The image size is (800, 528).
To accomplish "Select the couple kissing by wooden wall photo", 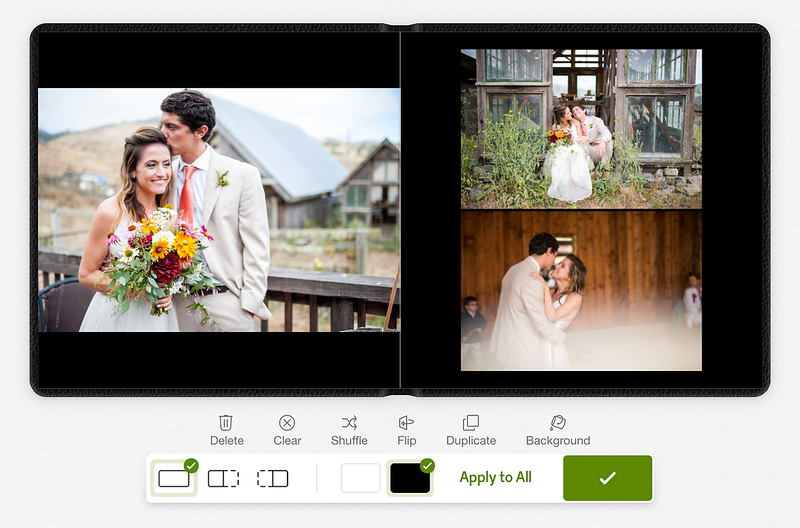I will [x=581, y=291].
